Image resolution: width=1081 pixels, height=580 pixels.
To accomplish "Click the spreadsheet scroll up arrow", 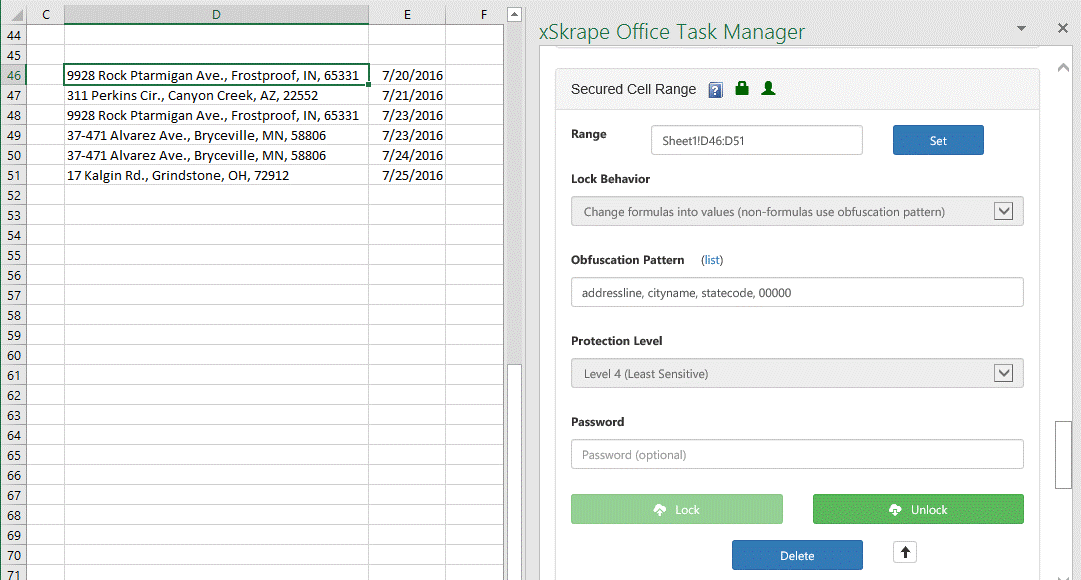I will tap(514, 14).
